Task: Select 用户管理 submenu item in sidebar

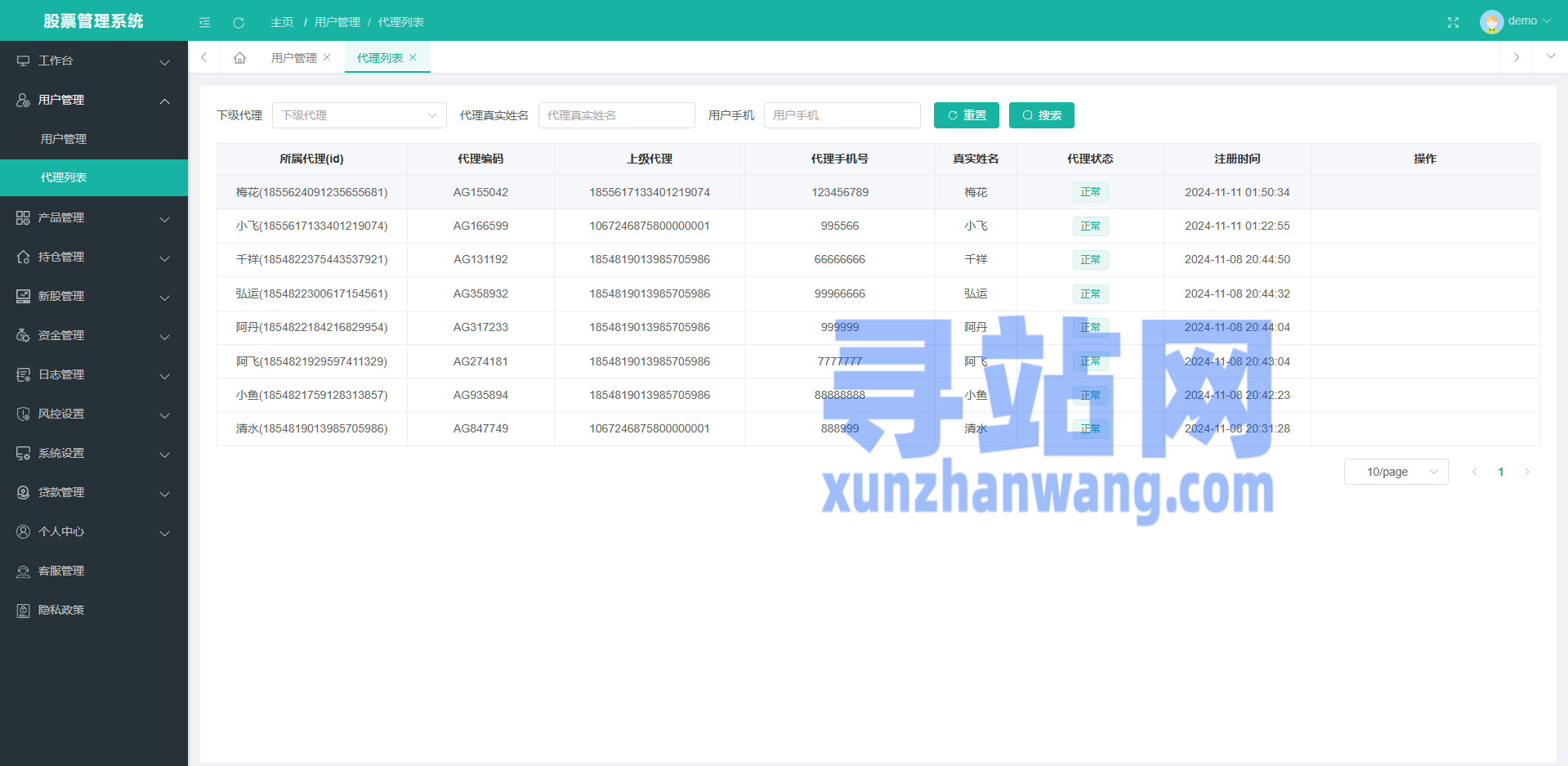Action: coord(64,139)
